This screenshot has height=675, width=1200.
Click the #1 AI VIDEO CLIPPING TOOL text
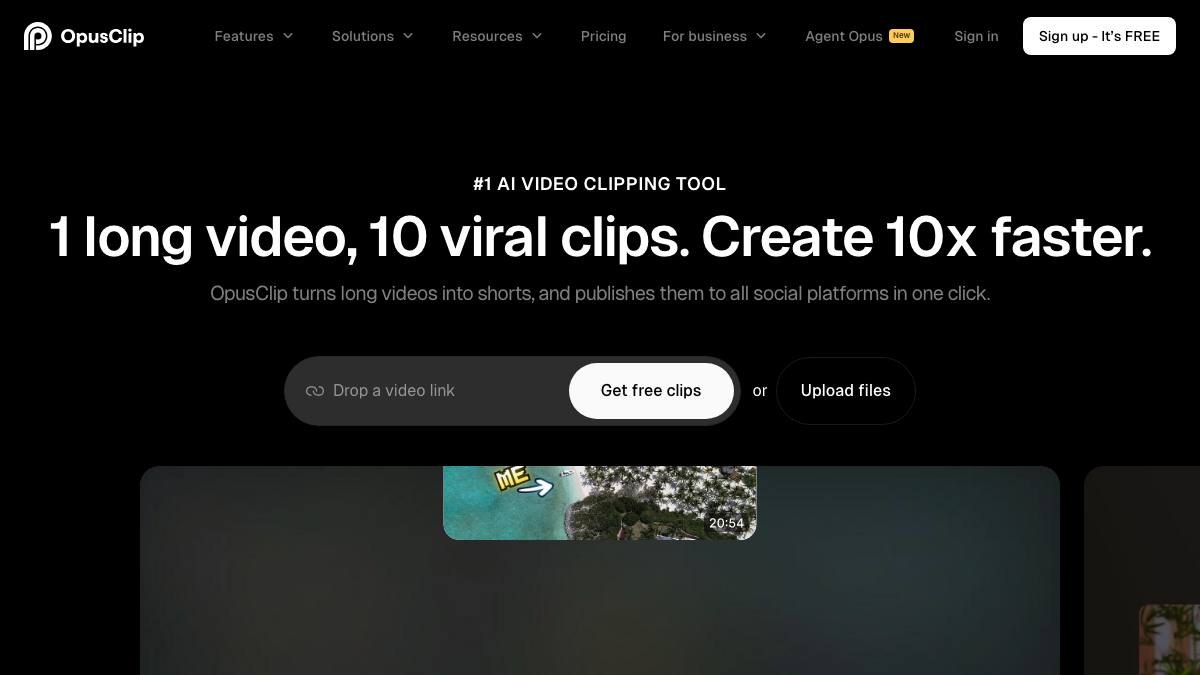tap(600, 184)
